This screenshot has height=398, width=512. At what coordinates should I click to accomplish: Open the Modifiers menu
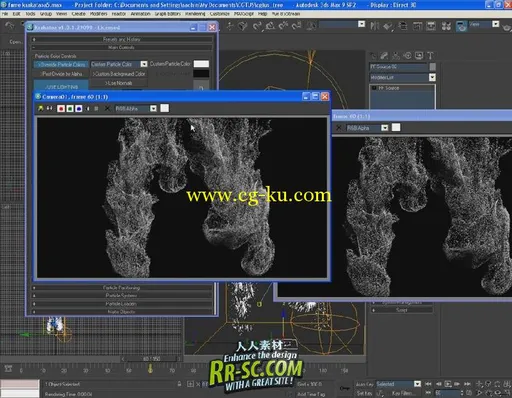click(99, 14)
